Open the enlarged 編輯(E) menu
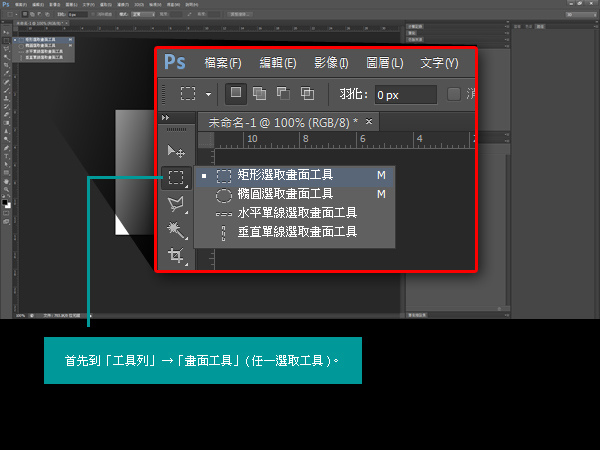 [x=278, y=63]
